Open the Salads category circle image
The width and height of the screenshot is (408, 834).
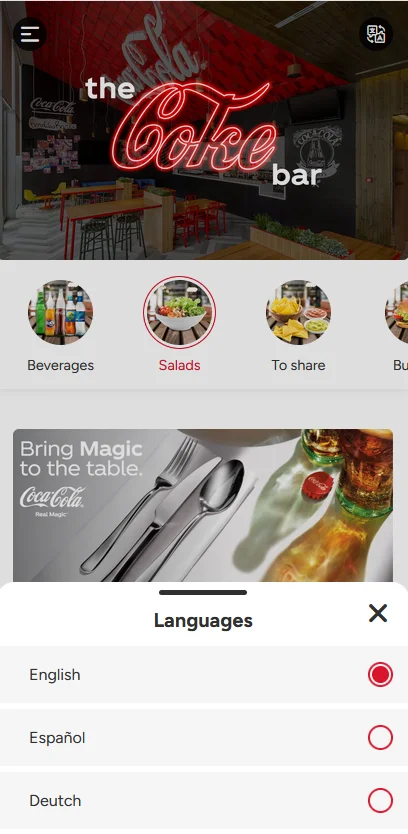click(179, 312)
